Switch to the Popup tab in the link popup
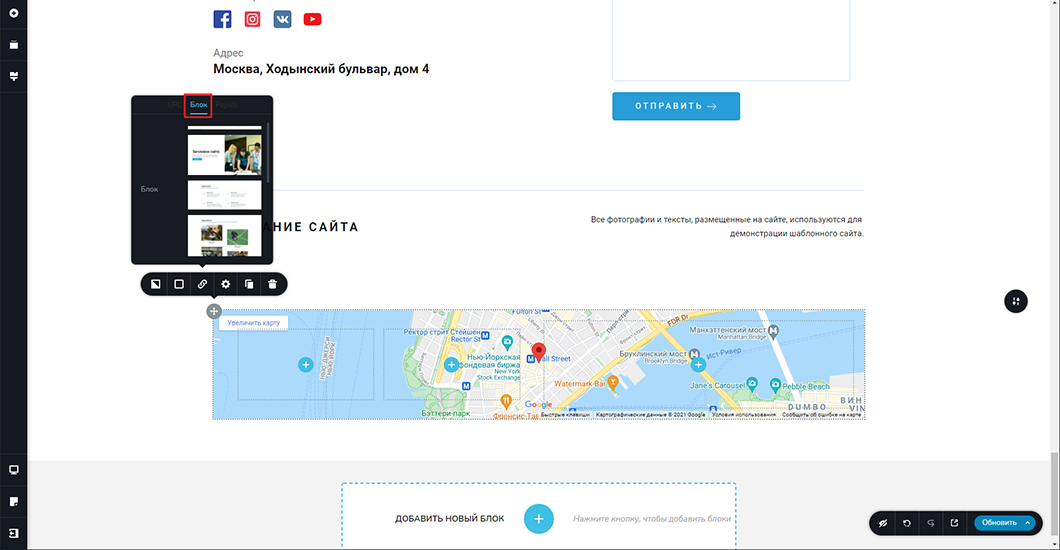 tap(226, 105)
